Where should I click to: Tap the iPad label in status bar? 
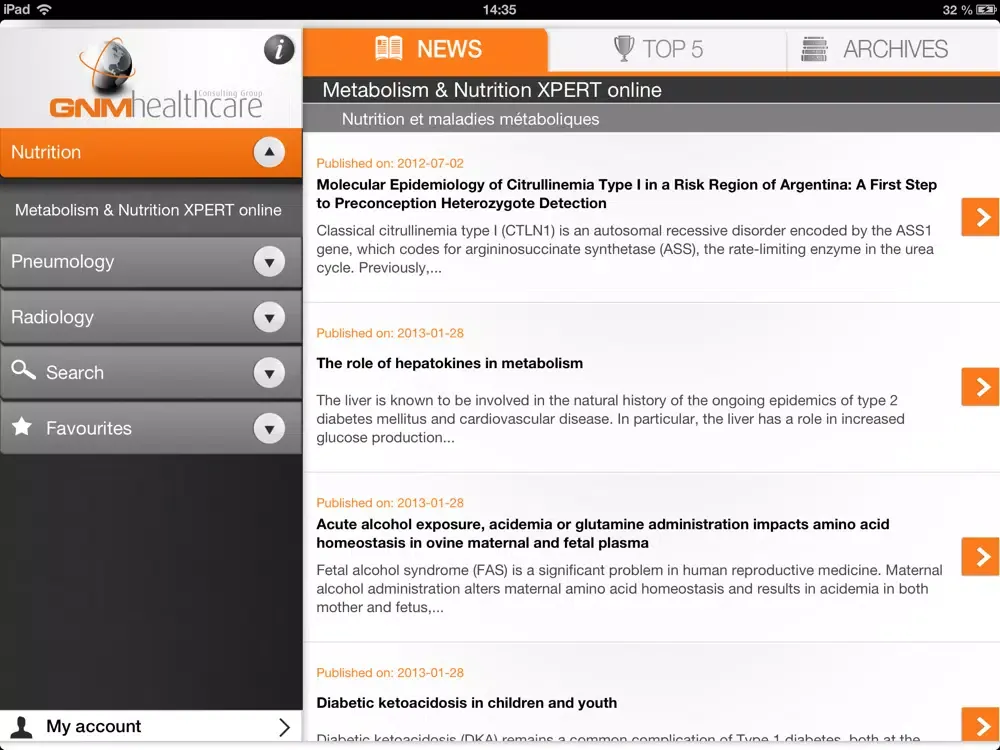pos(17,10)
